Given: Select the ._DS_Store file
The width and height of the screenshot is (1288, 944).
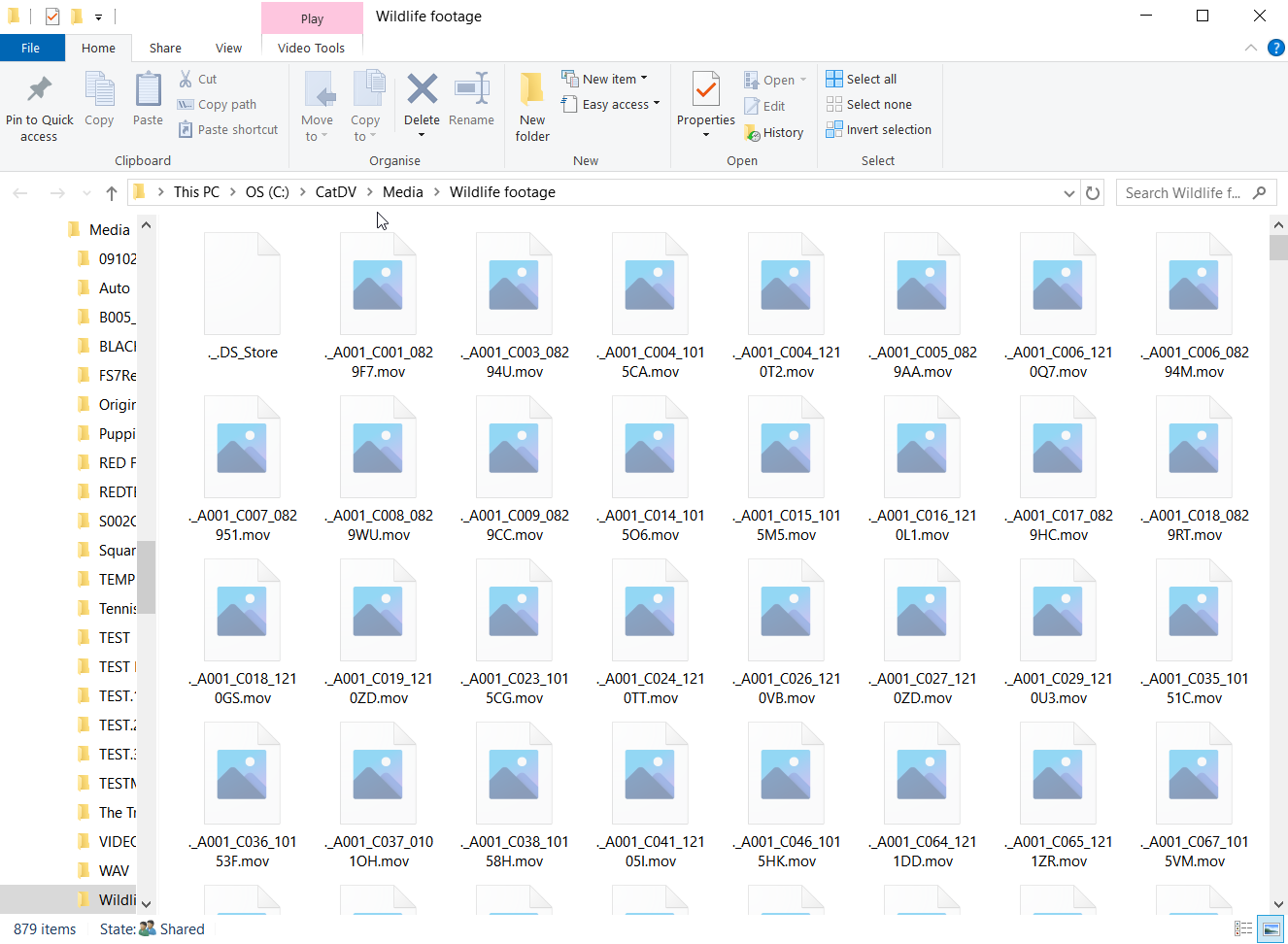Looking at the screenshot, I should click(243, 297).
